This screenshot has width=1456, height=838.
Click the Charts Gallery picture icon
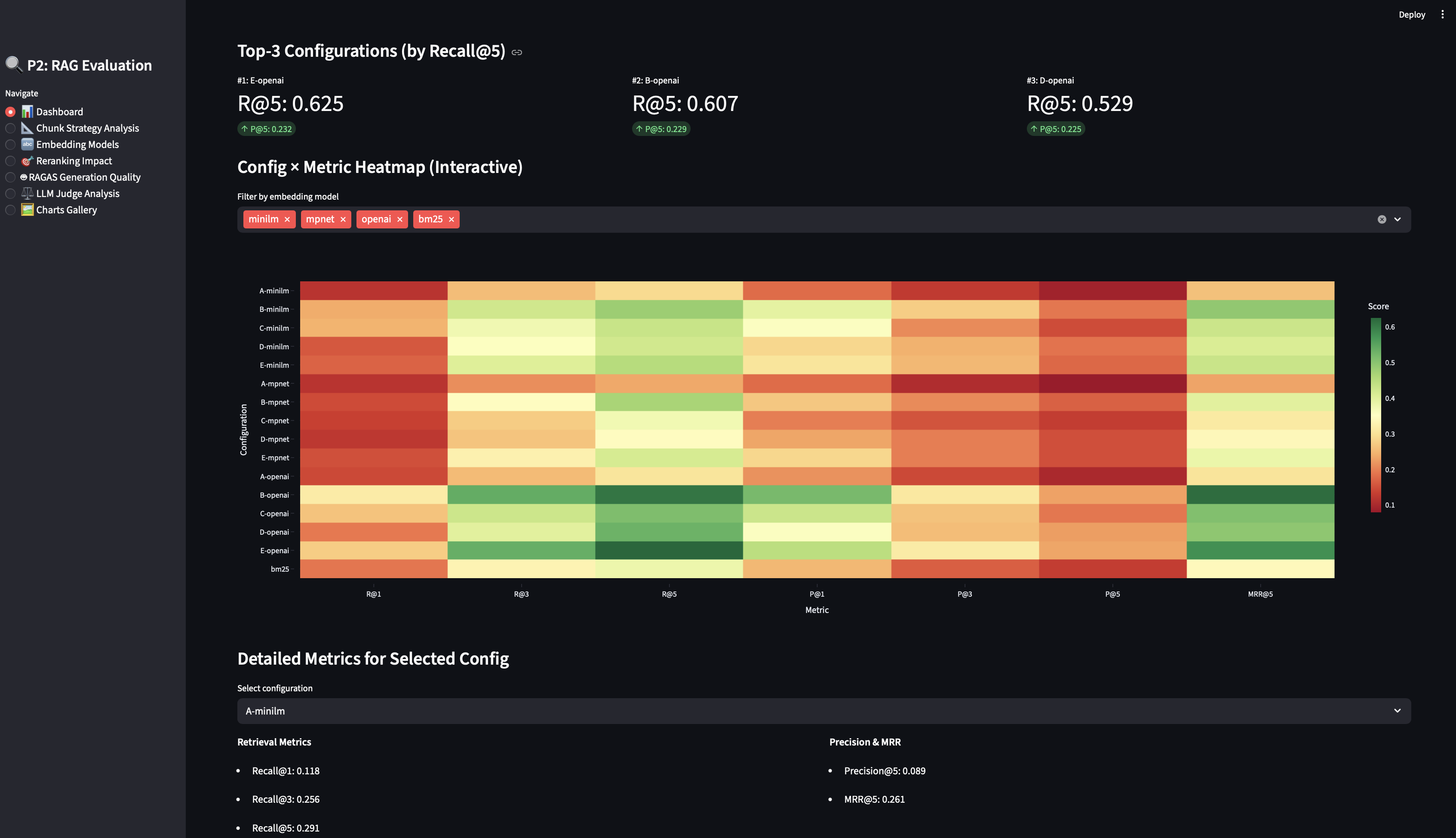tap(27, 209)
